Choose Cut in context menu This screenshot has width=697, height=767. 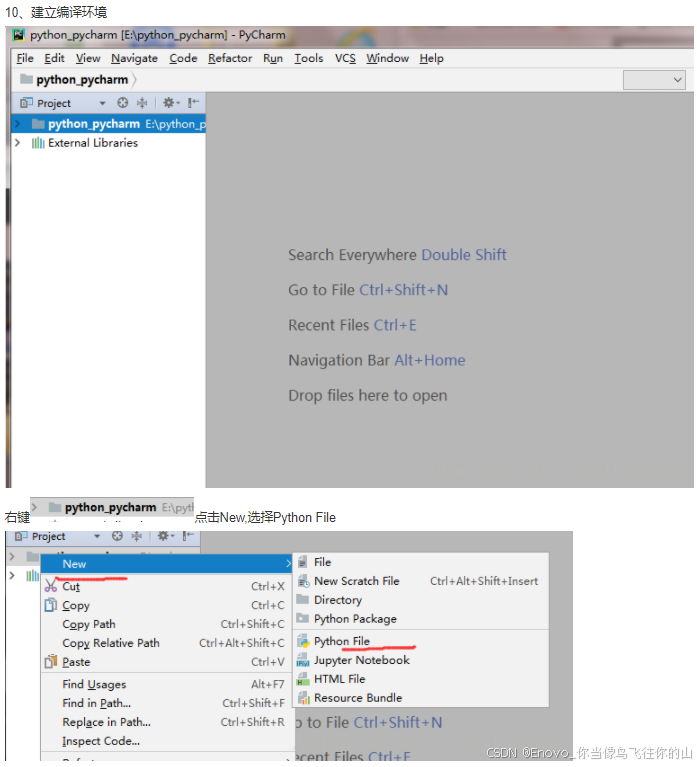(166, 586)
